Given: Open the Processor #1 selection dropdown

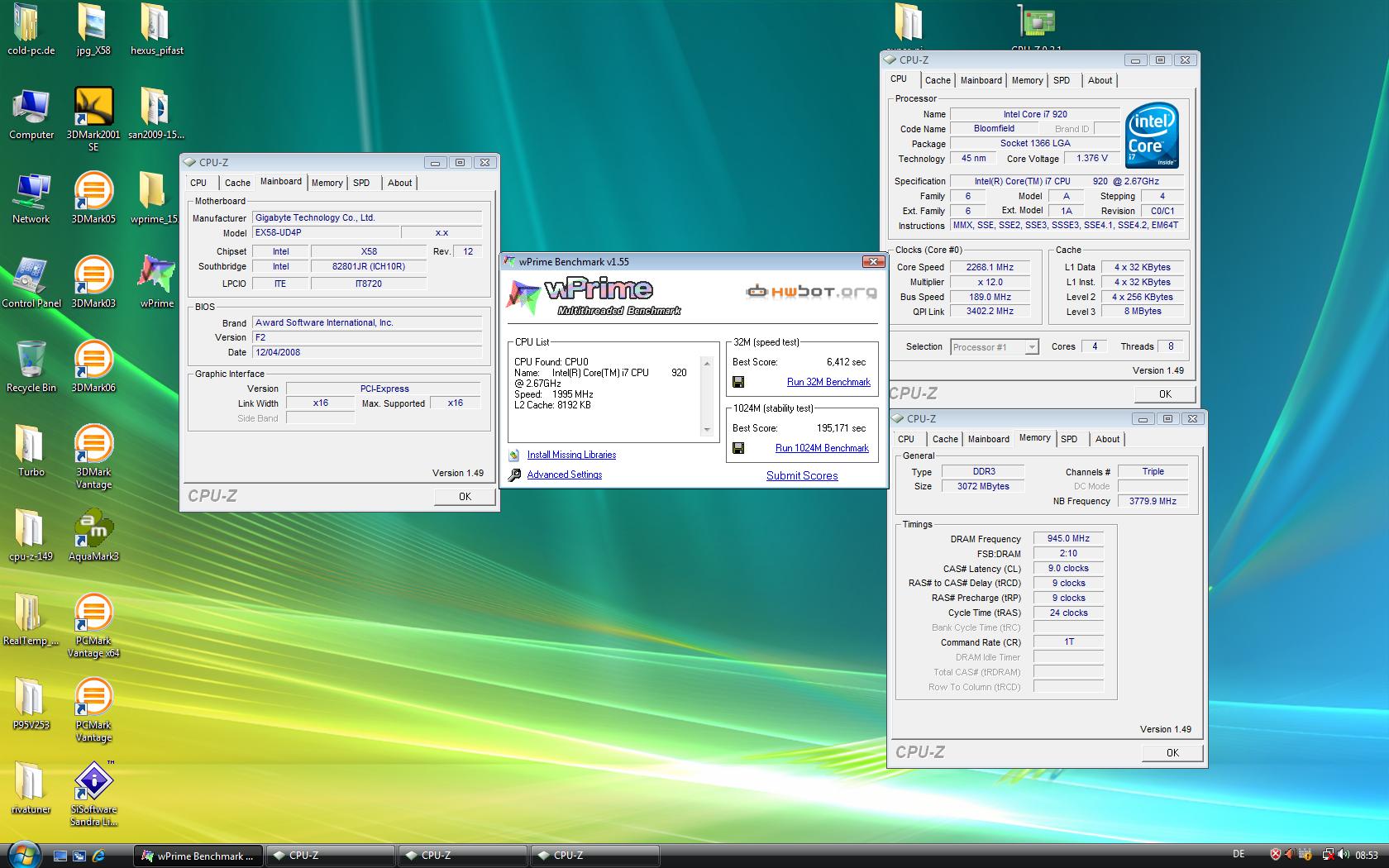Looking at the screenshot, I should tap(994, 347).
